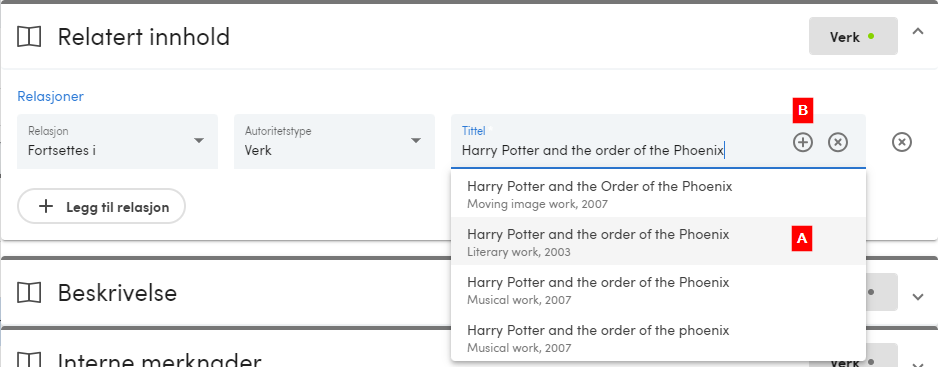Click the plus-circle icon in Tittel field
This screenshot has height=367, width=938.
803,142
